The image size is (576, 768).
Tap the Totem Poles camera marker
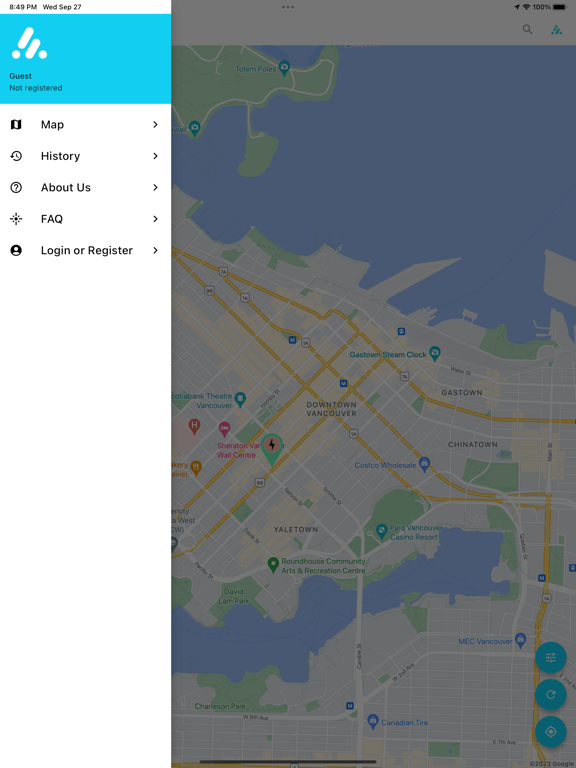284,66
